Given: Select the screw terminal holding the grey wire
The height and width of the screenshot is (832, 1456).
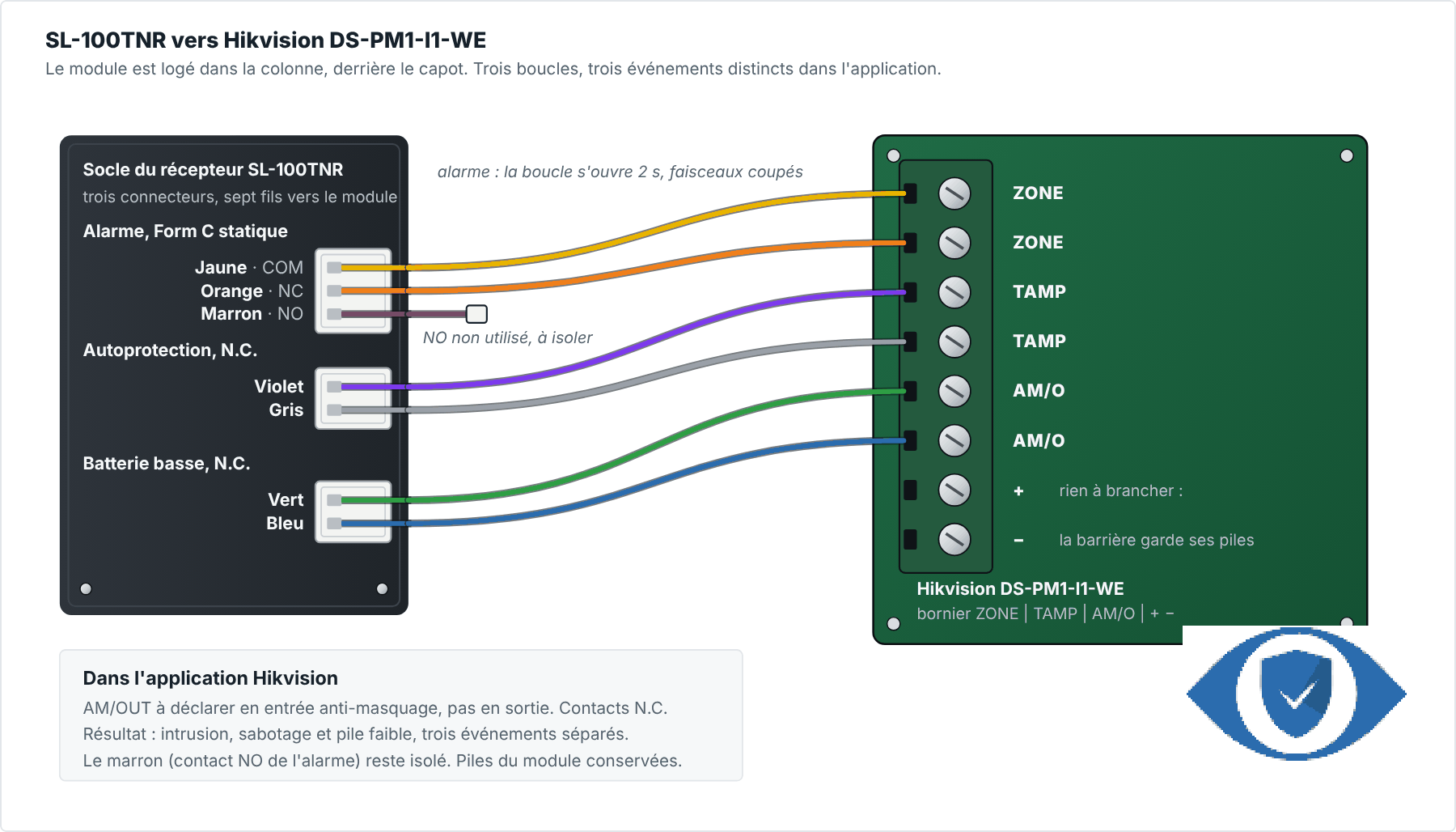Looking at the screenshot, I should (x=954, y=342).
